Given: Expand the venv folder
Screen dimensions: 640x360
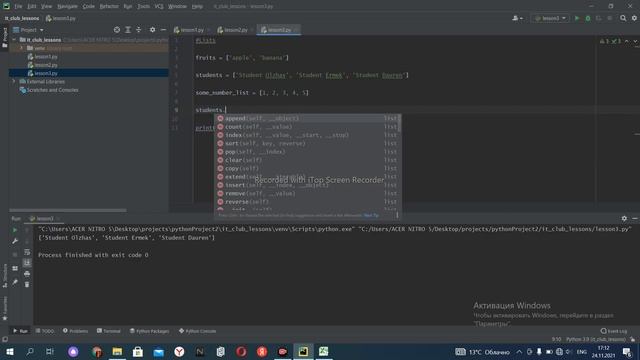Looking at the screenshot, I should (x=22, y=48).
